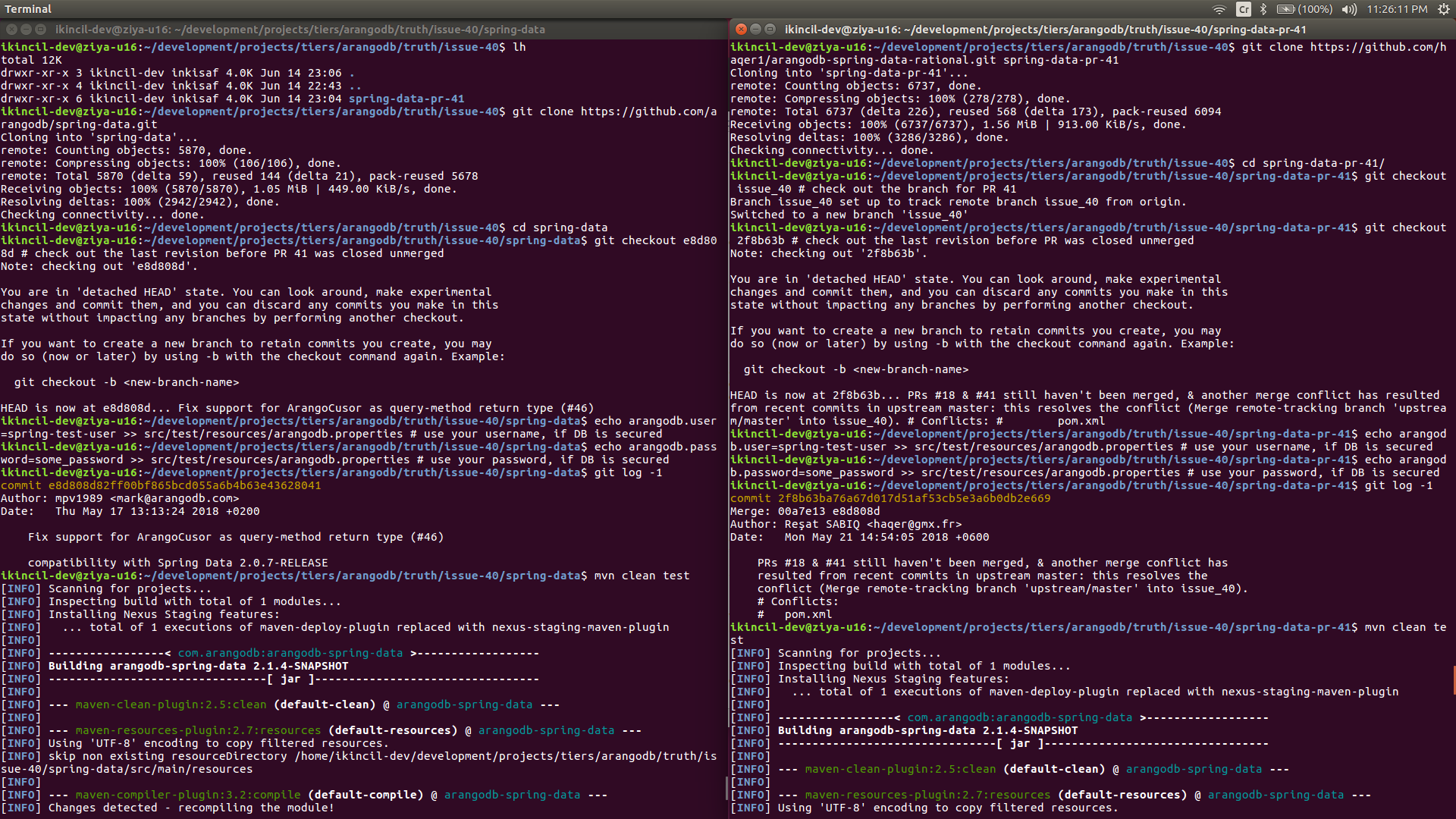Image resolution: width=1456 pixels, height=819 pixels.
Task: Click 'Scanning for projects...' in left terminal
Action: [130, 588]
